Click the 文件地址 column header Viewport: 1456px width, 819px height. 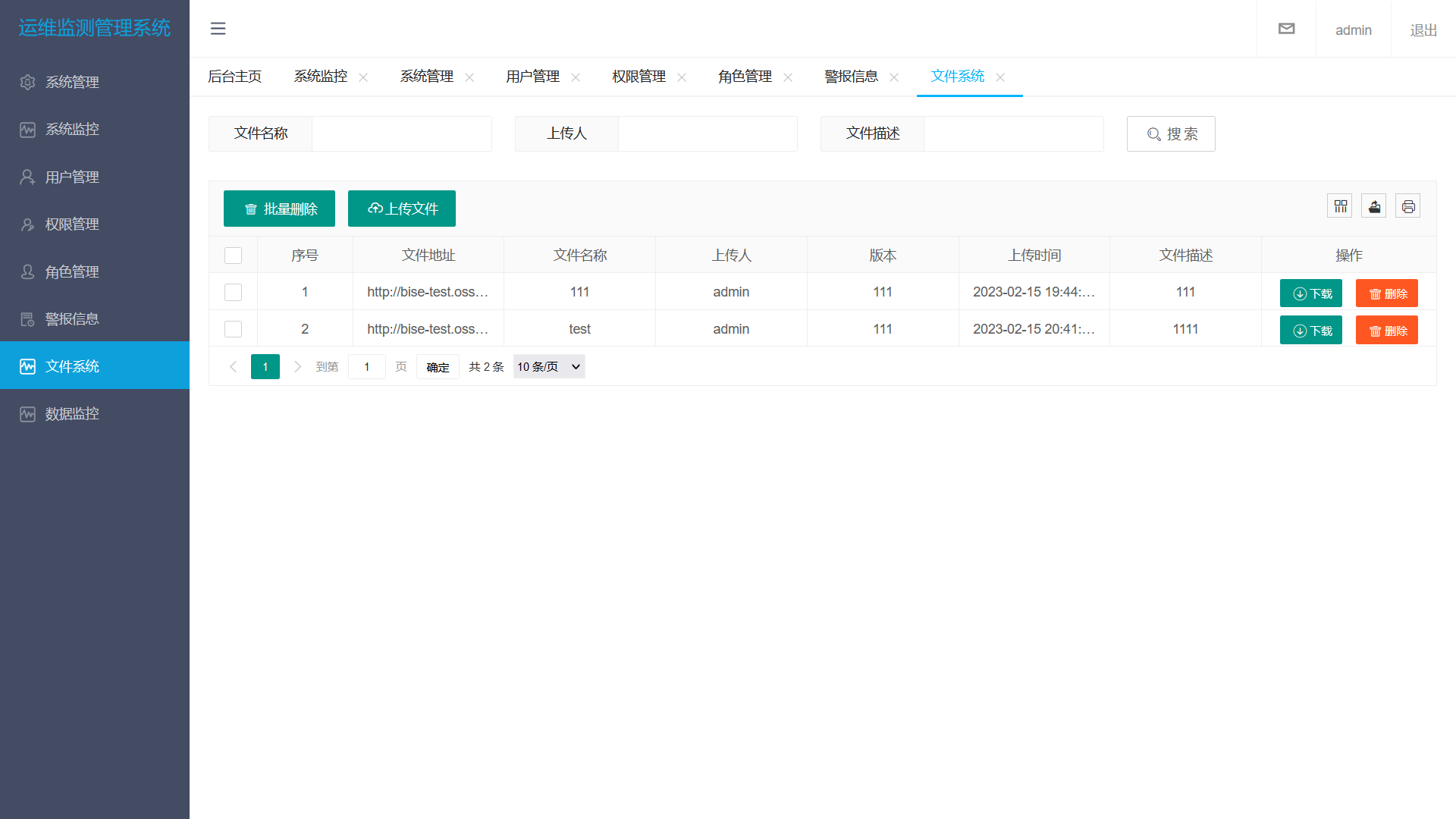tap(428, 256)
